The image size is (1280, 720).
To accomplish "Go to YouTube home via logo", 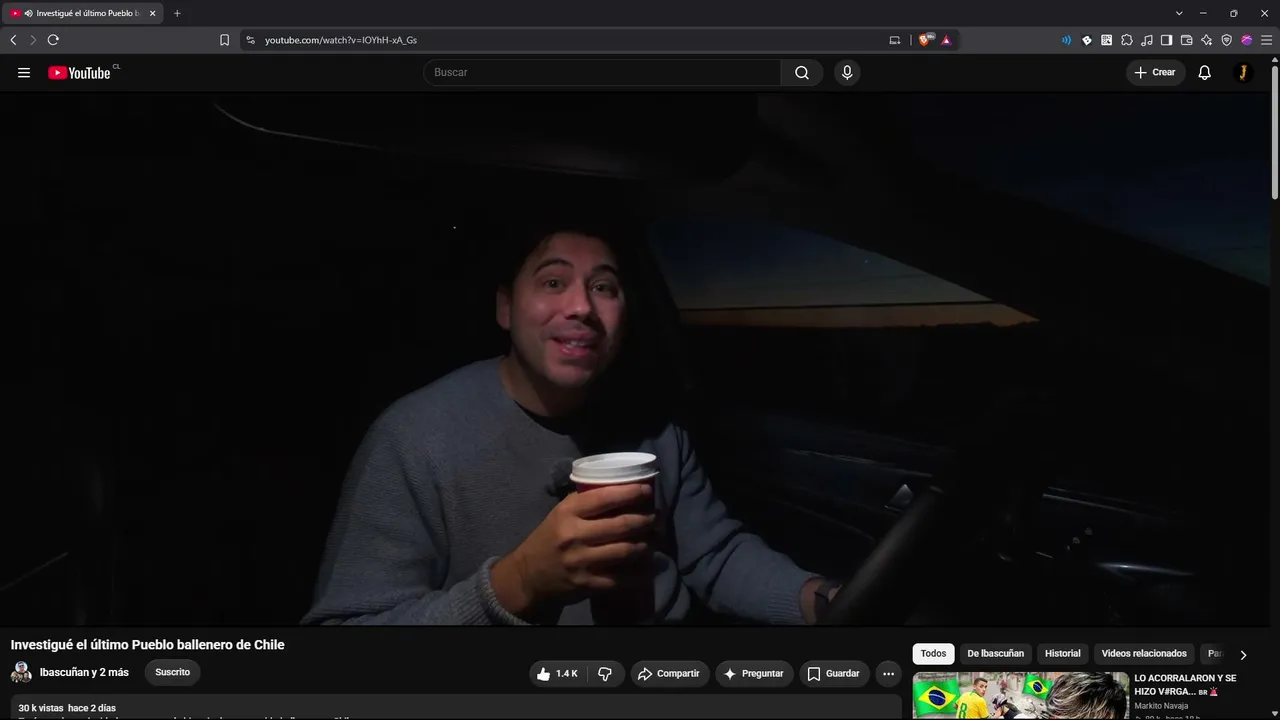I will (80, 73).
